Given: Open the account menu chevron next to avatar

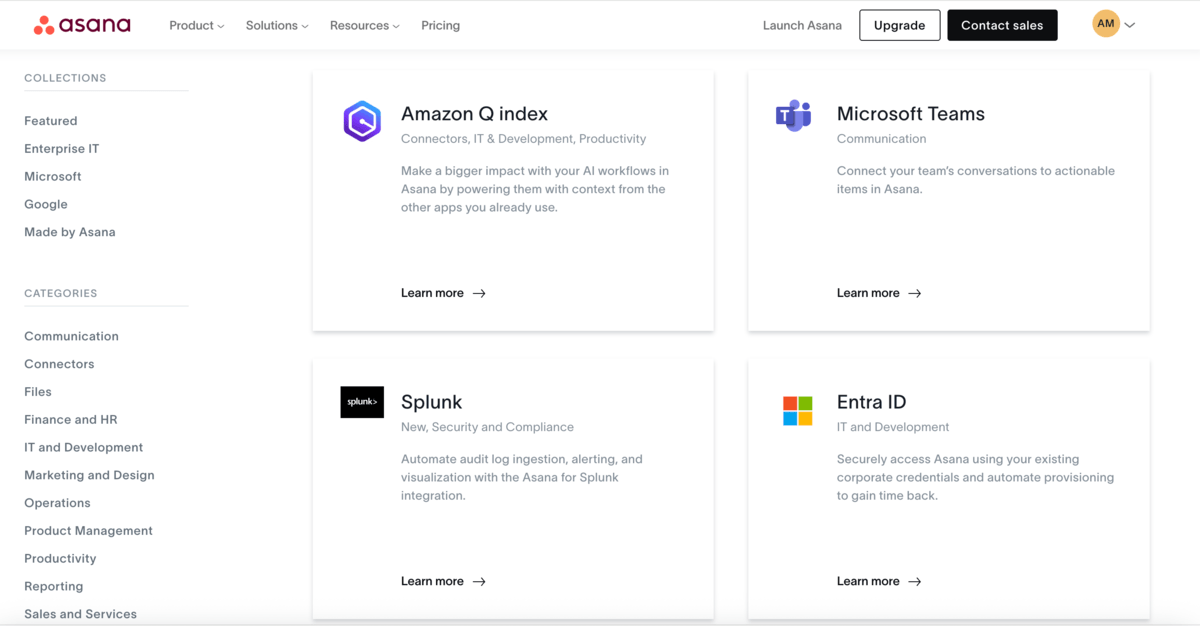Looking at the screenshot, I should click(x=1129, y=24).
